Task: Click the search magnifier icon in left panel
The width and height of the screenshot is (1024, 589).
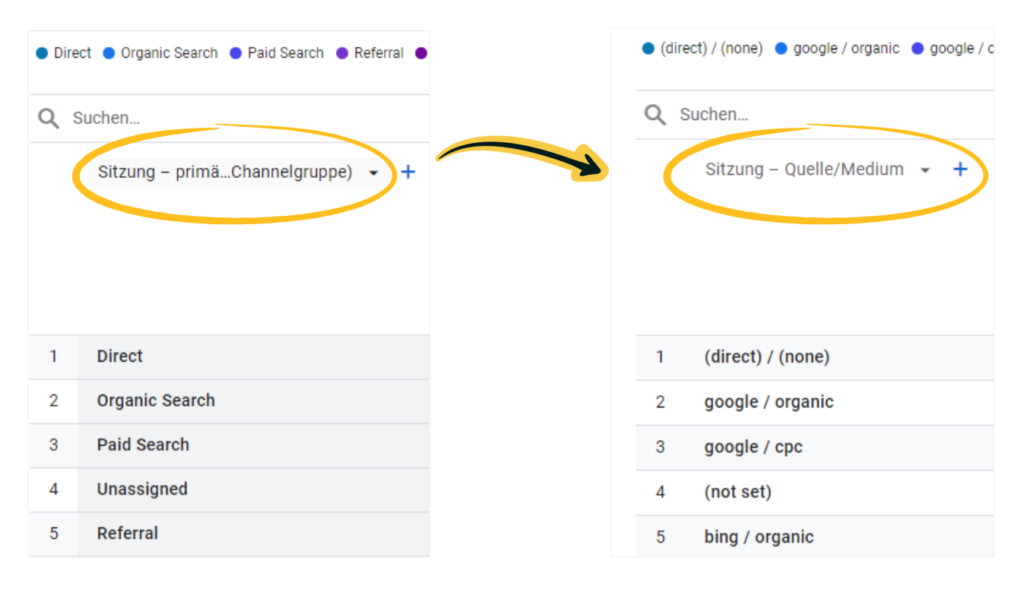Action: 48,119
